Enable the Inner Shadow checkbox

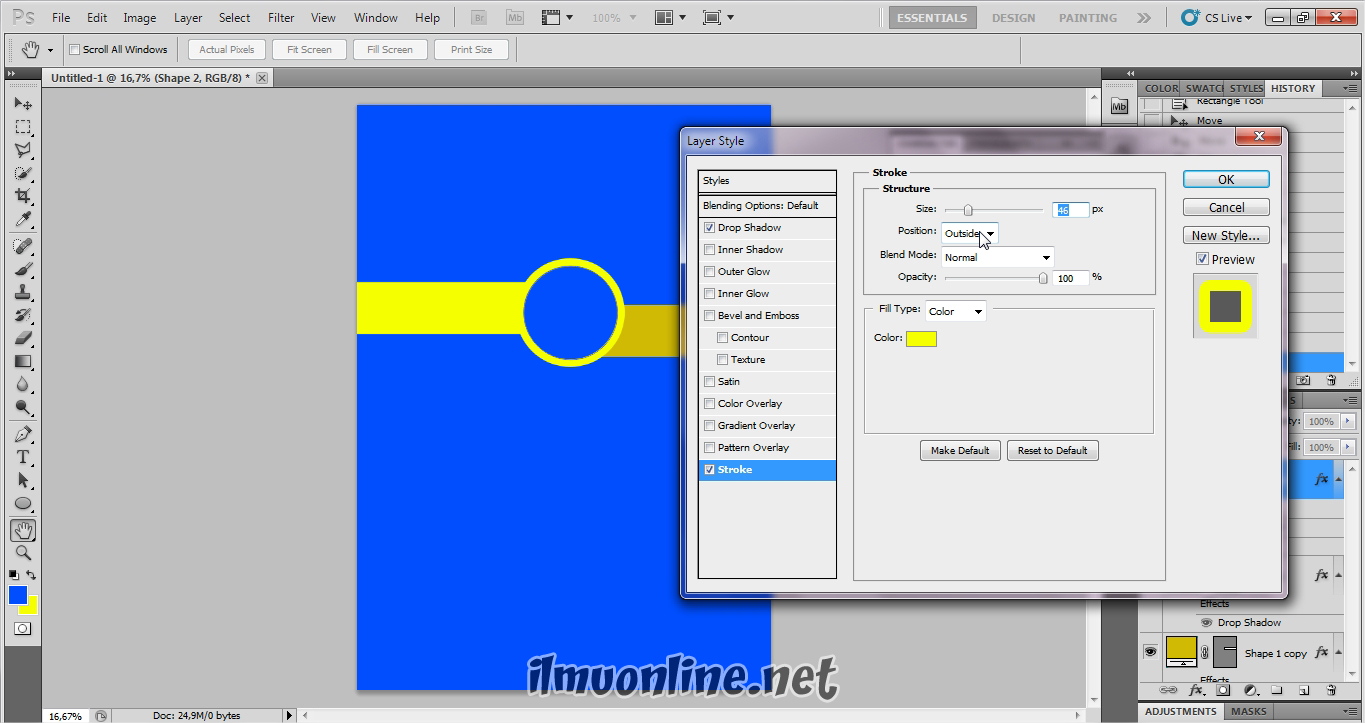(709, 250)
